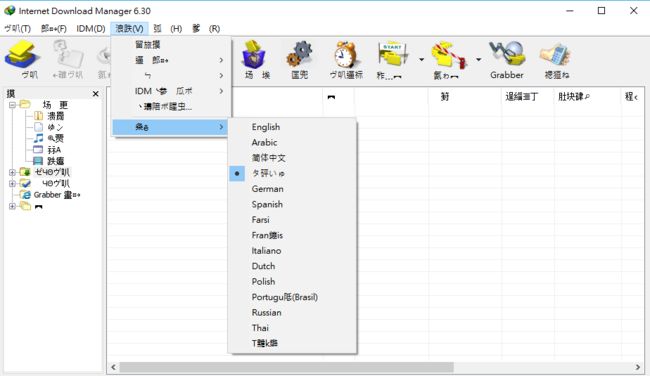
Task: Click the Unfinished downloads folder icon
Action: [x=25, y=172]
